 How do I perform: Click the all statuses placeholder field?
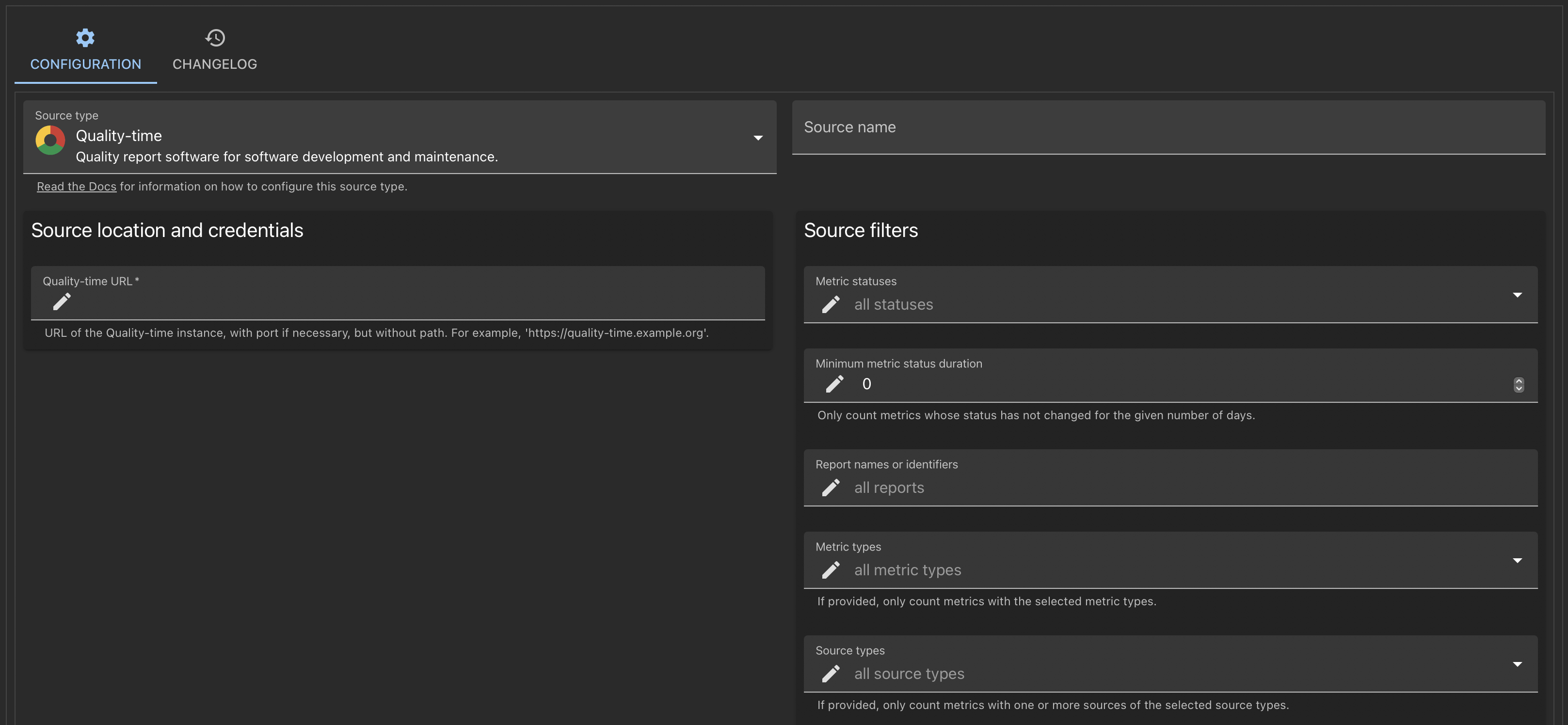click(x=1170, y=295)
